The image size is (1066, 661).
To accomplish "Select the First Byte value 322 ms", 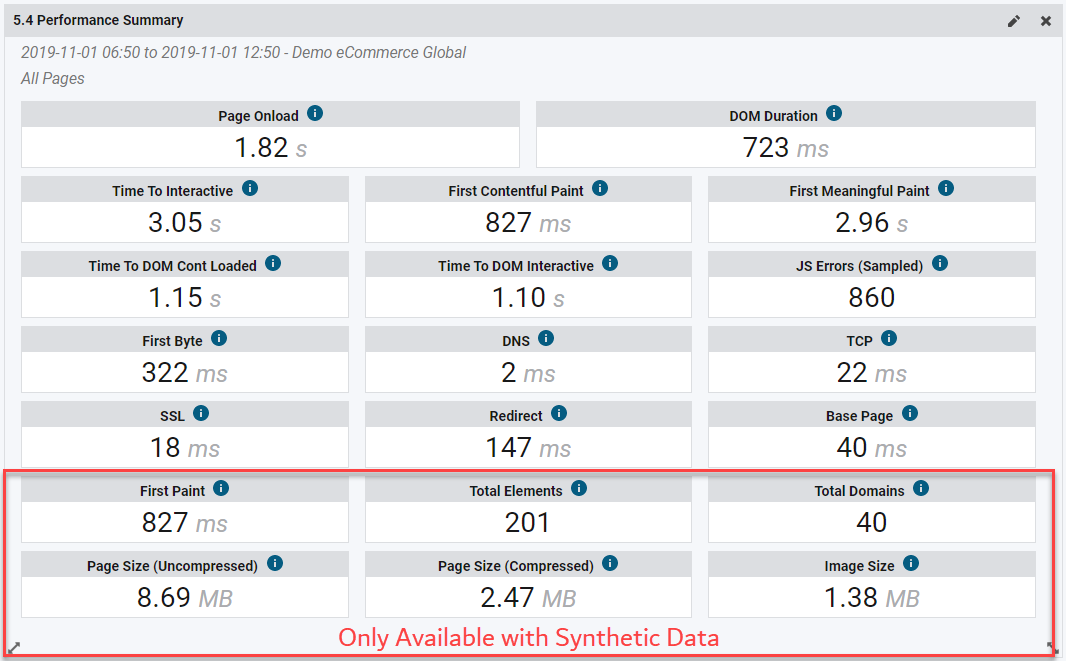I will click(185, 373).
